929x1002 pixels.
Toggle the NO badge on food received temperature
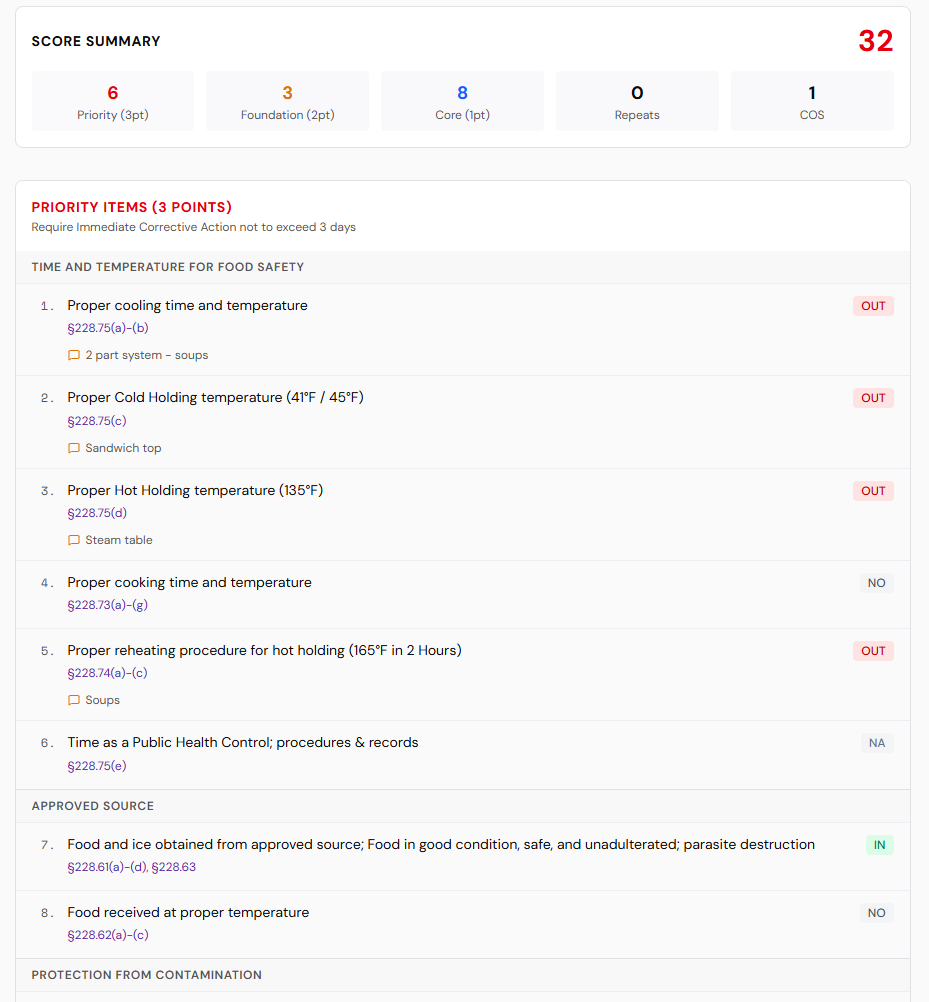tap(876, 912)
